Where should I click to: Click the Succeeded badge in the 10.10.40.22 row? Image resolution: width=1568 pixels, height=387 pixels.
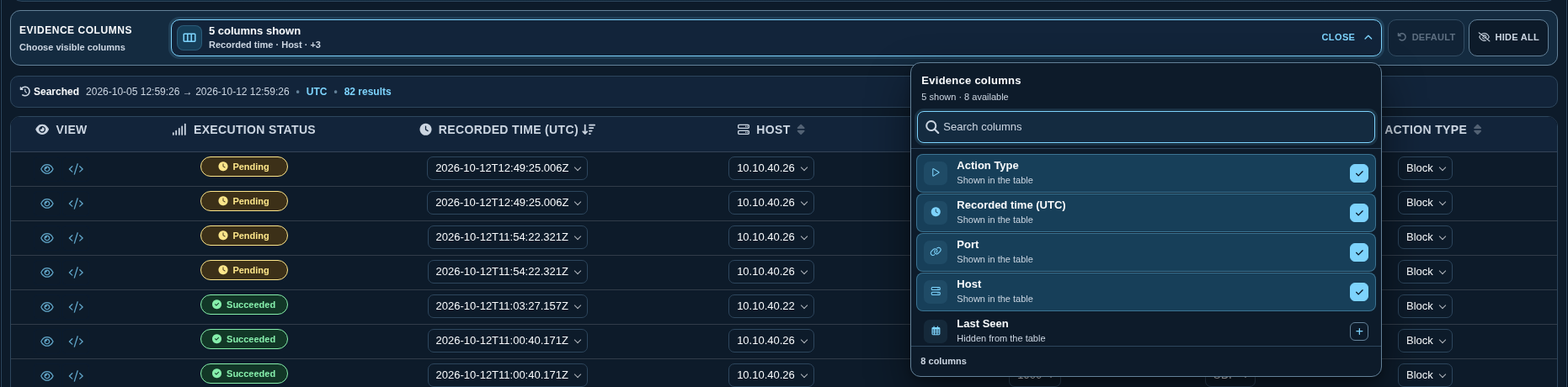coord(244,305)
